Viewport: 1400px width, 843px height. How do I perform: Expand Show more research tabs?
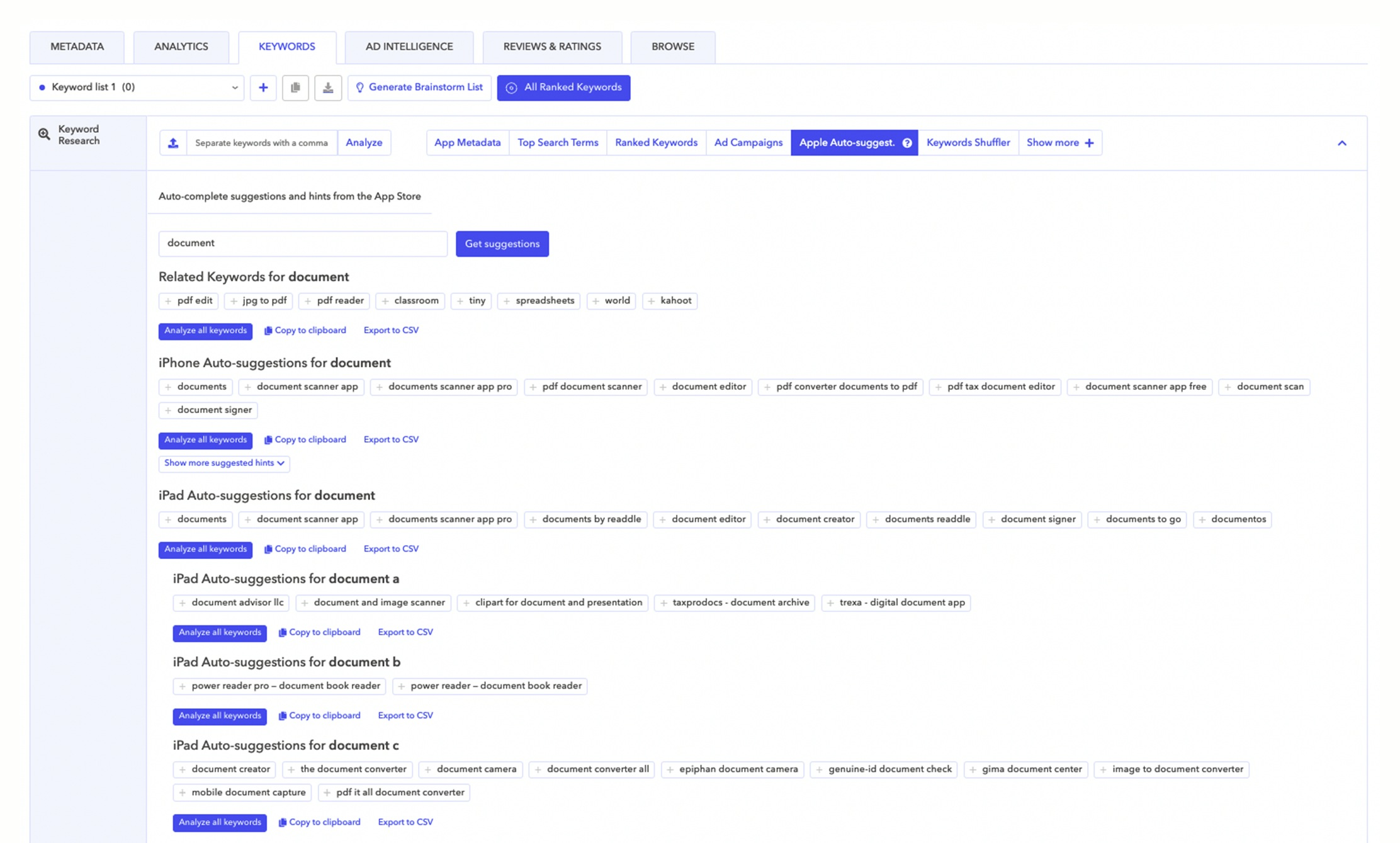tap(1060, 143)
